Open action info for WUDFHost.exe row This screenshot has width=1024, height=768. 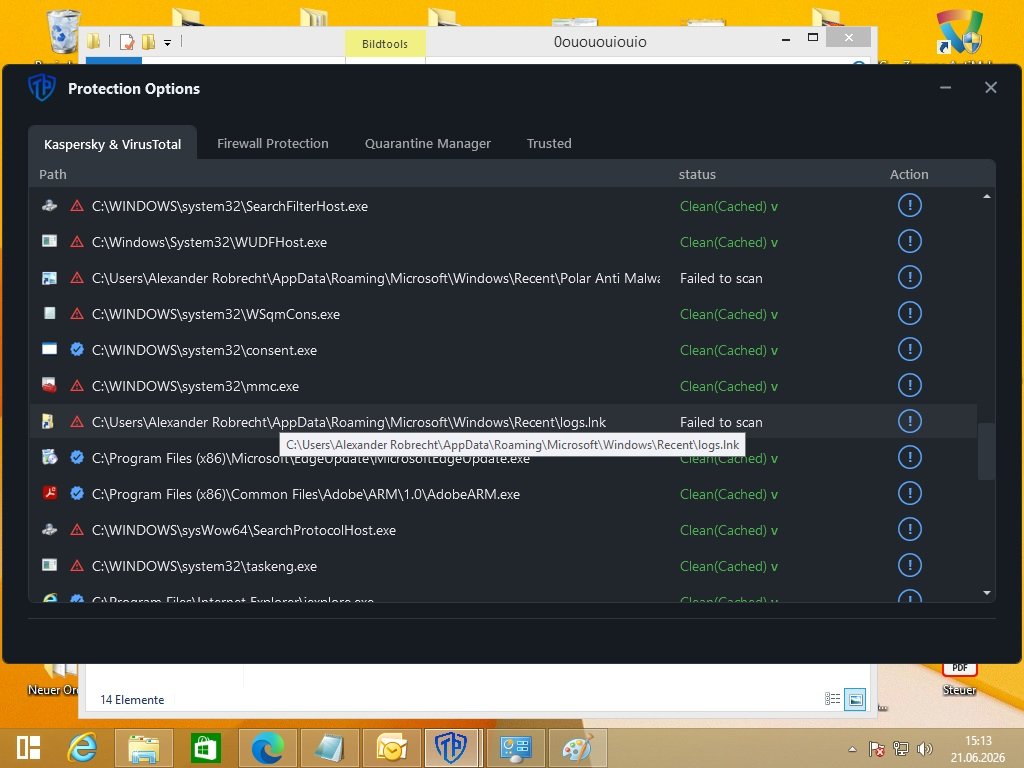(x=909, y=241)
